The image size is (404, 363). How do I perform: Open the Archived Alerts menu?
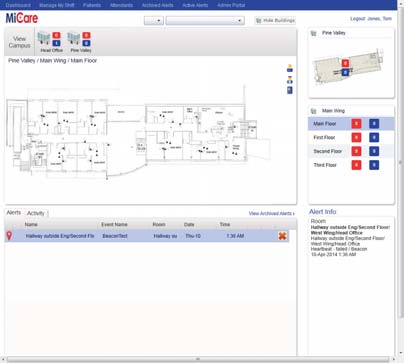tap(158, 5)
